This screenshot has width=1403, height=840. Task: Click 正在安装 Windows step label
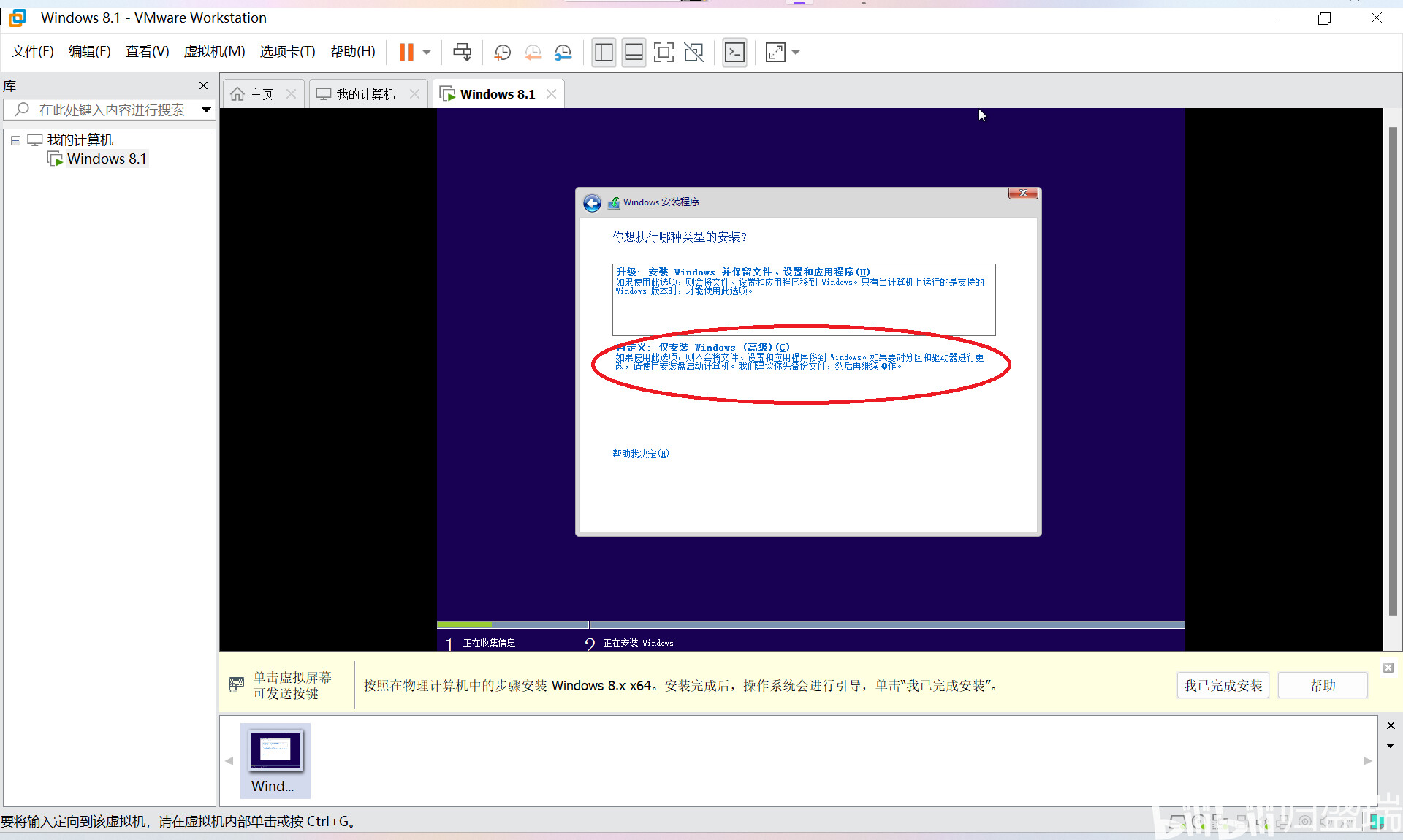(x=638, y=644)
